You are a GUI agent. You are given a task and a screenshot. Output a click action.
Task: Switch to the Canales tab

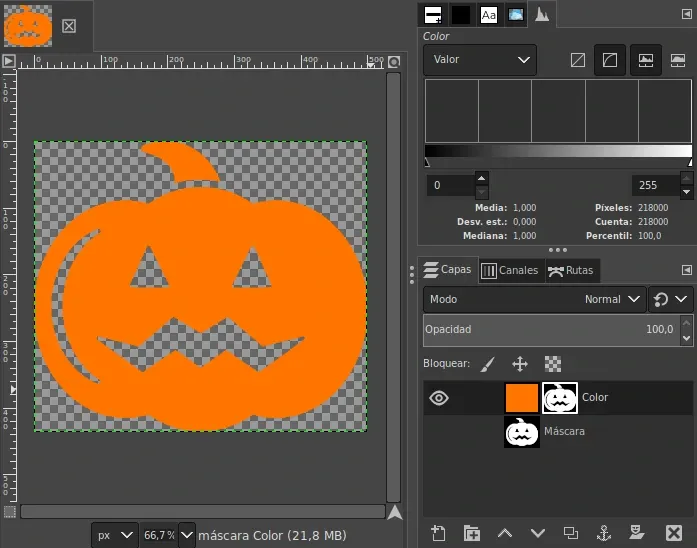point(509,270)
